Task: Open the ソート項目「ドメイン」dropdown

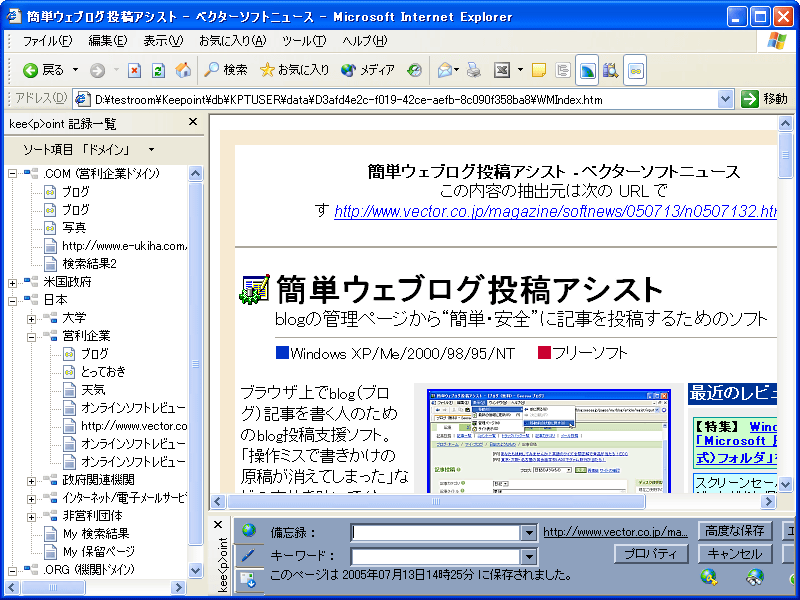Action: click(x=151, y=150)
